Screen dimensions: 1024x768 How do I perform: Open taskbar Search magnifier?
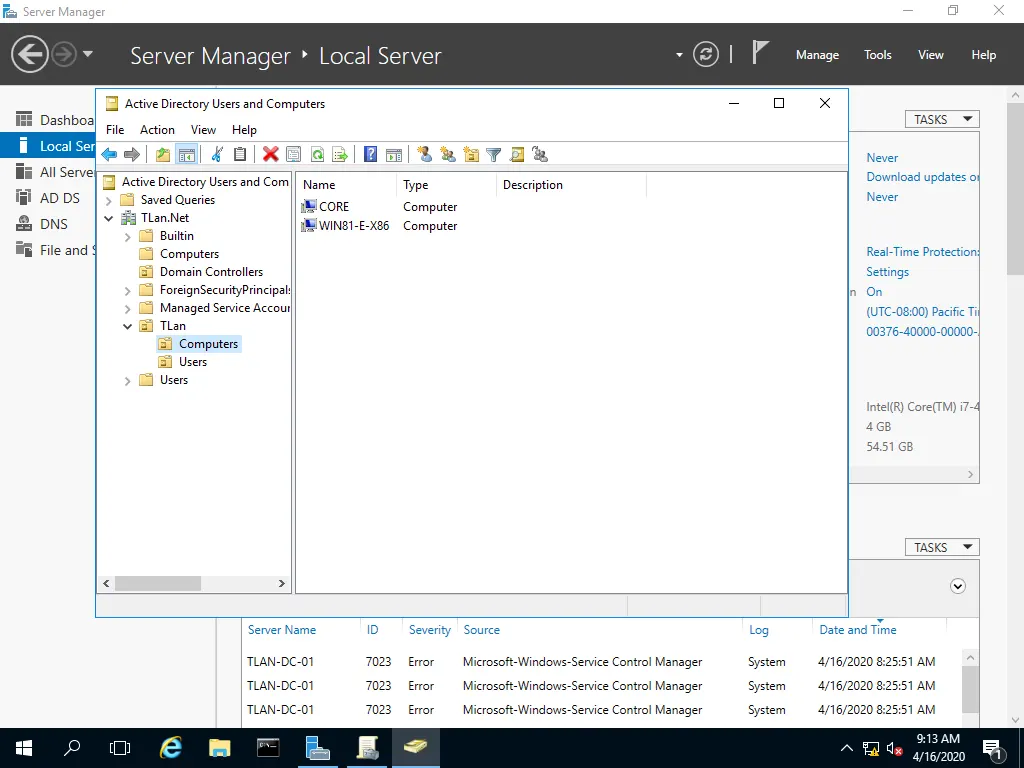[72, 747]
